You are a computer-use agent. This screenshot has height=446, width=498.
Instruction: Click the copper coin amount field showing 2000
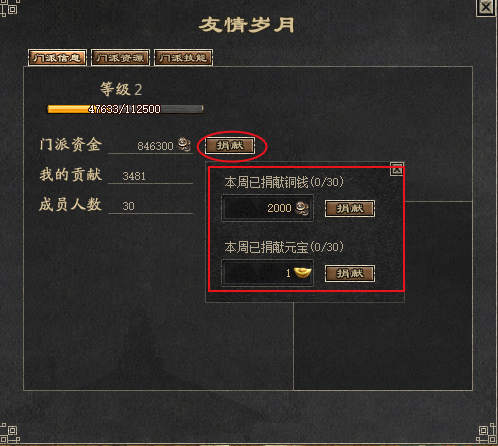pyautogui.click(x=268, y=208)
